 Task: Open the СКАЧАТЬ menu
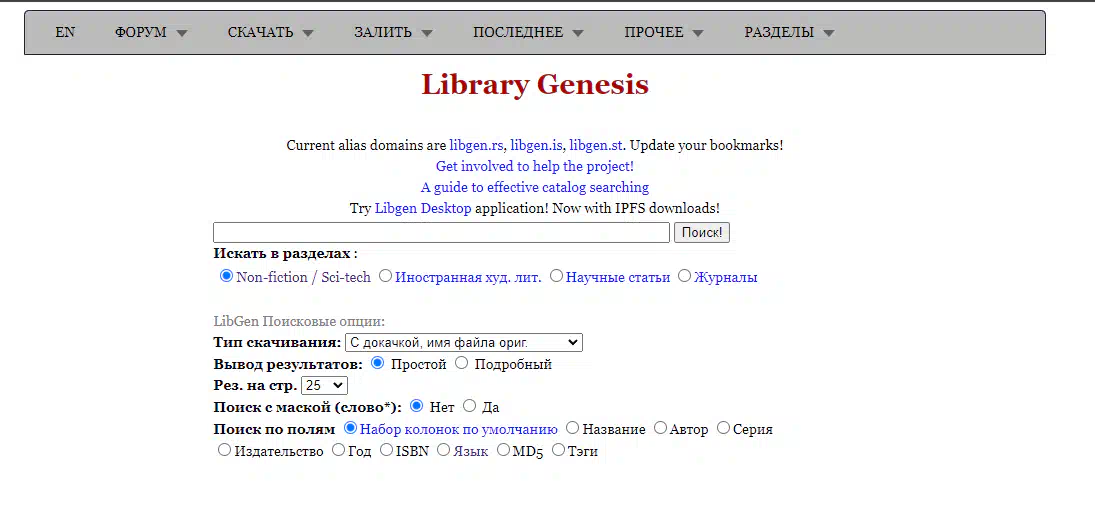click(x=270, y=32)
